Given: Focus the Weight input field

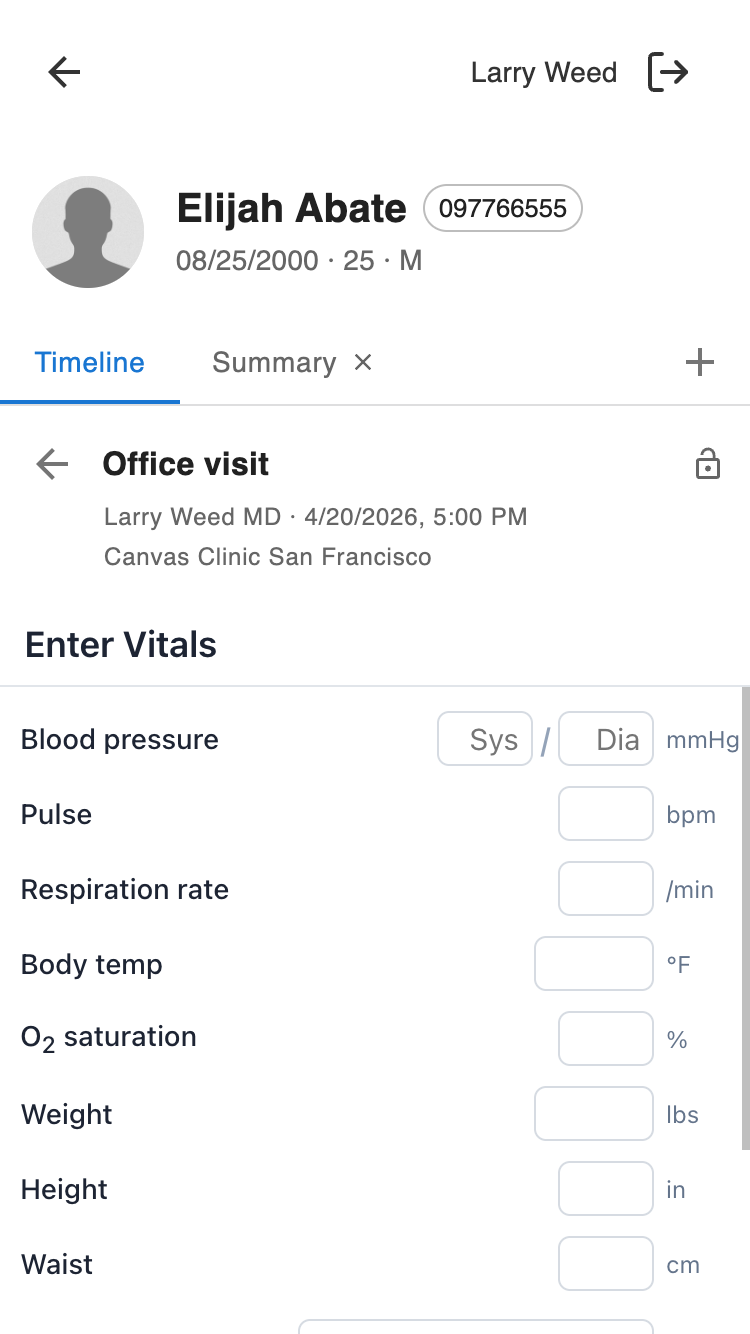Looking at the screenshot, I should (x=594, y=1114).
